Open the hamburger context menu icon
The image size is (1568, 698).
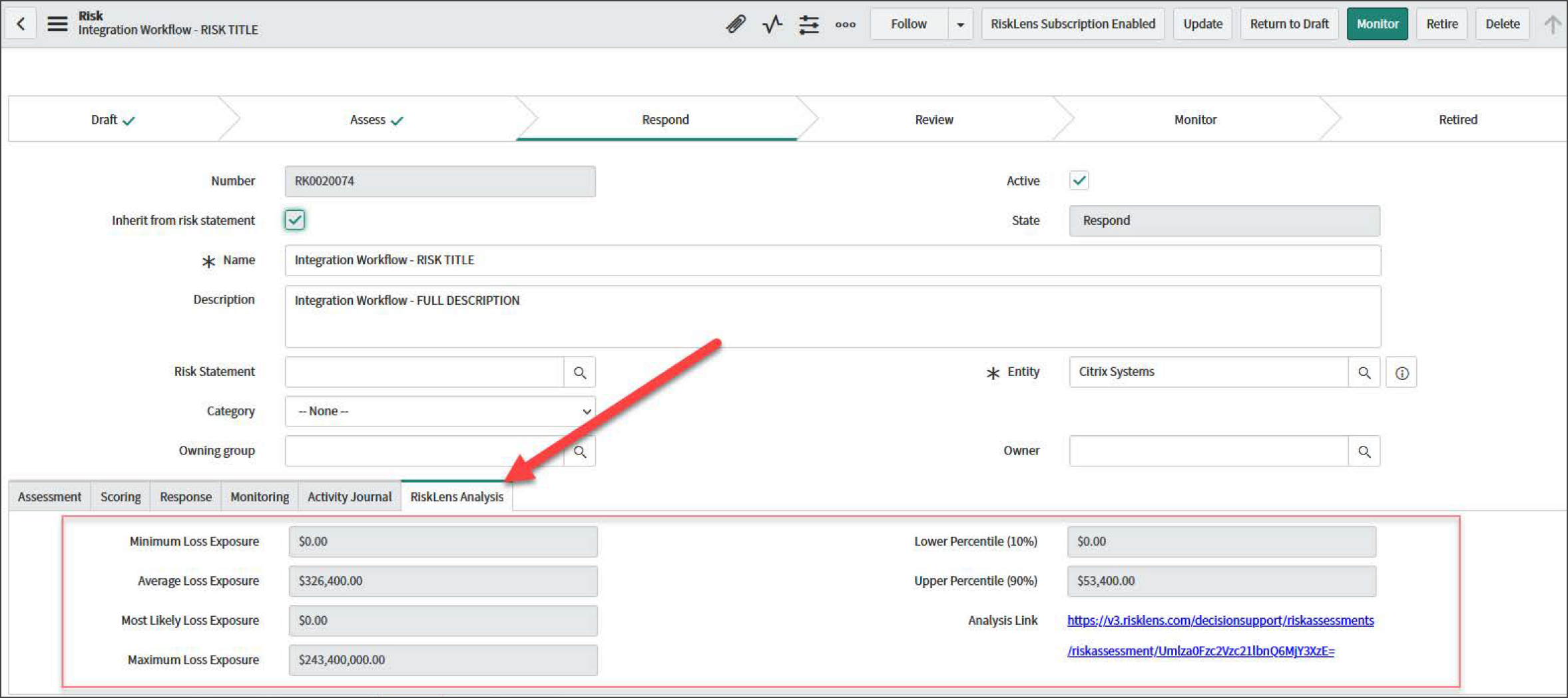point(57,25)
